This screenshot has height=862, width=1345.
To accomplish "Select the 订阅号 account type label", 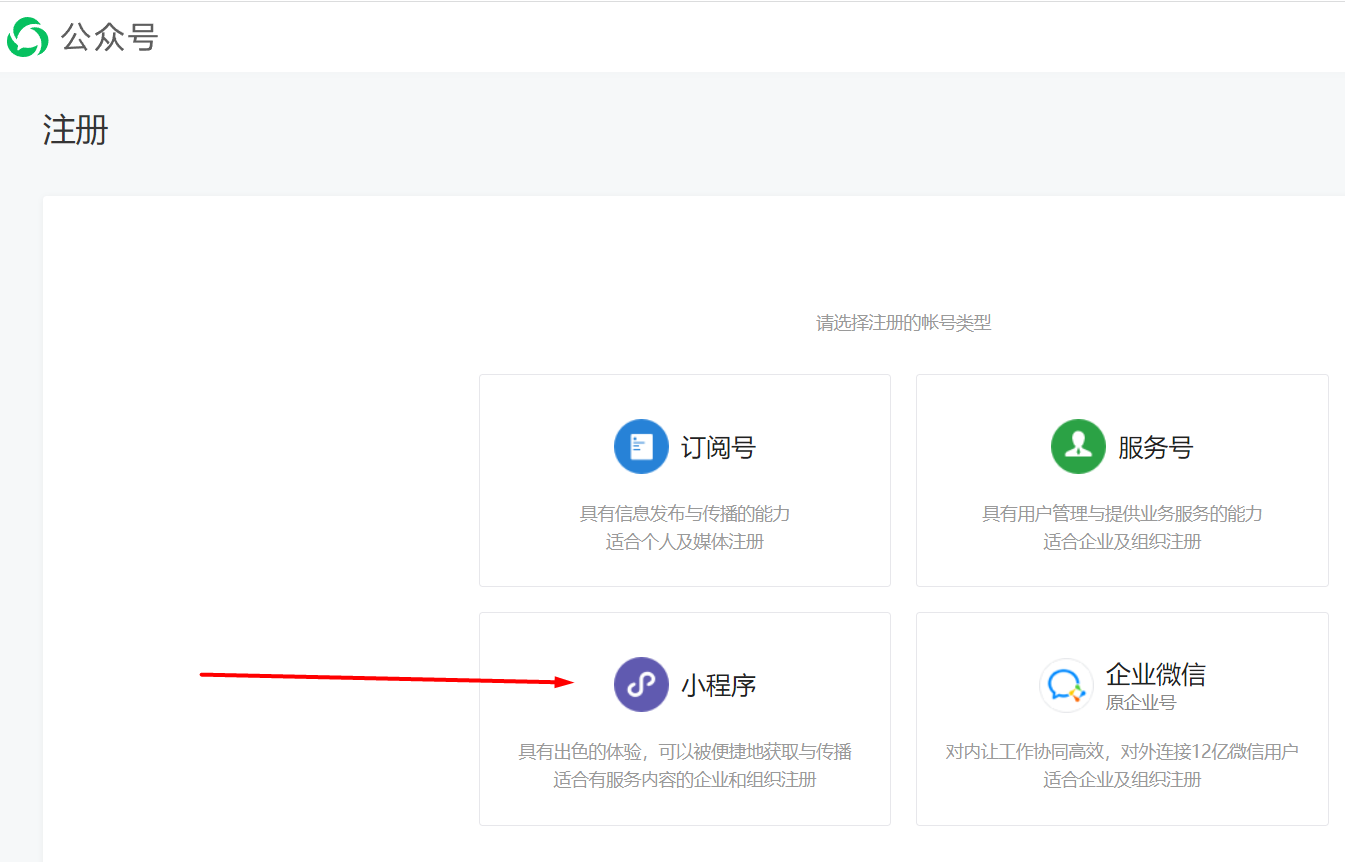I will point(718,447).
